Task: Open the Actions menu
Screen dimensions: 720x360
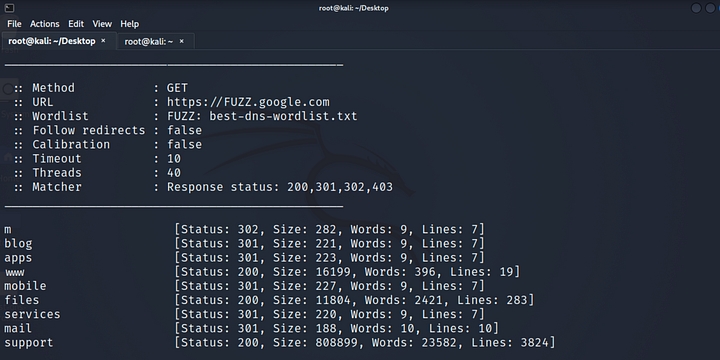Action: [45, 24]
